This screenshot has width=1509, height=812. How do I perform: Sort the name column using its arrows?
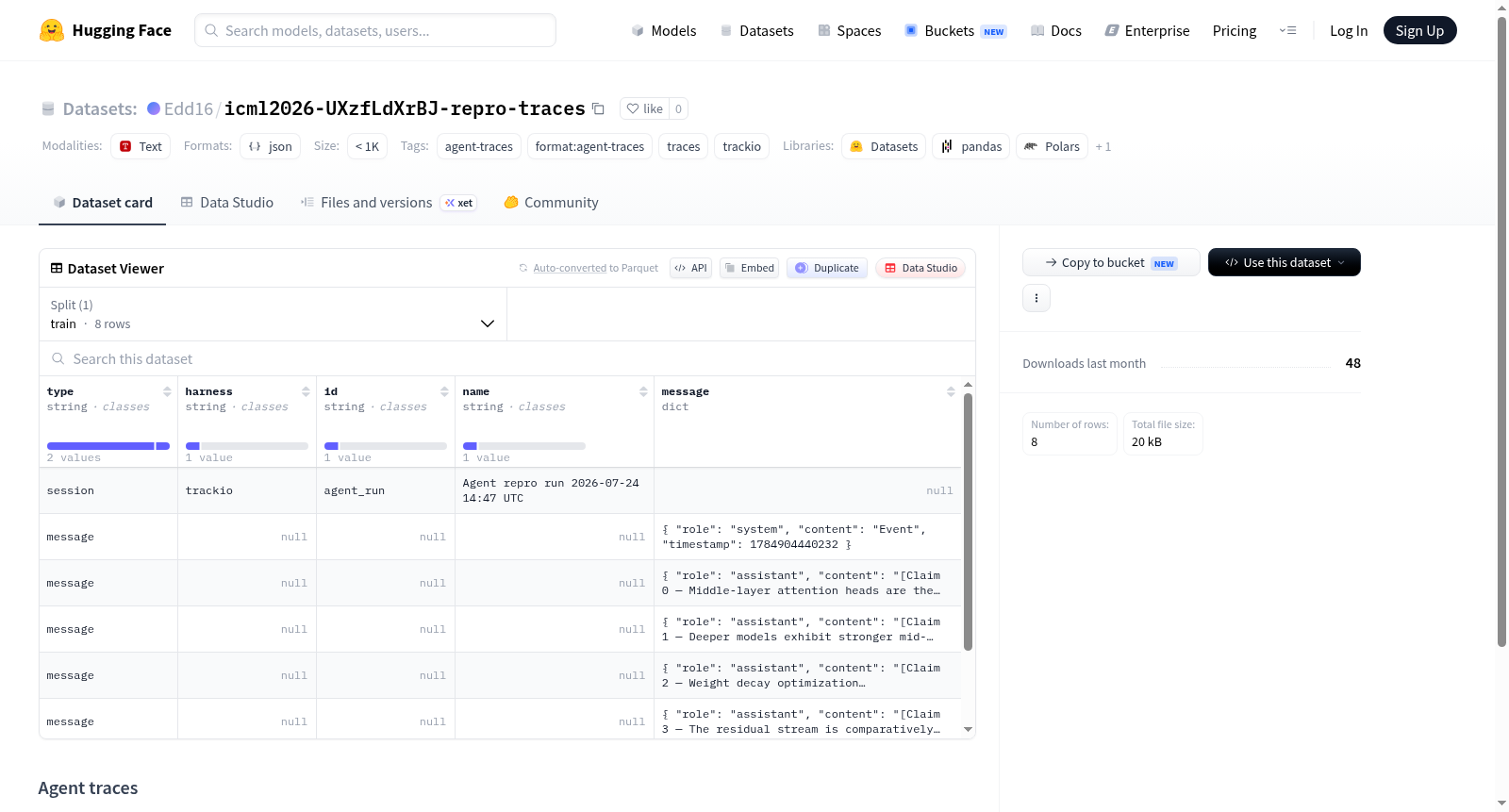(643, 391)
